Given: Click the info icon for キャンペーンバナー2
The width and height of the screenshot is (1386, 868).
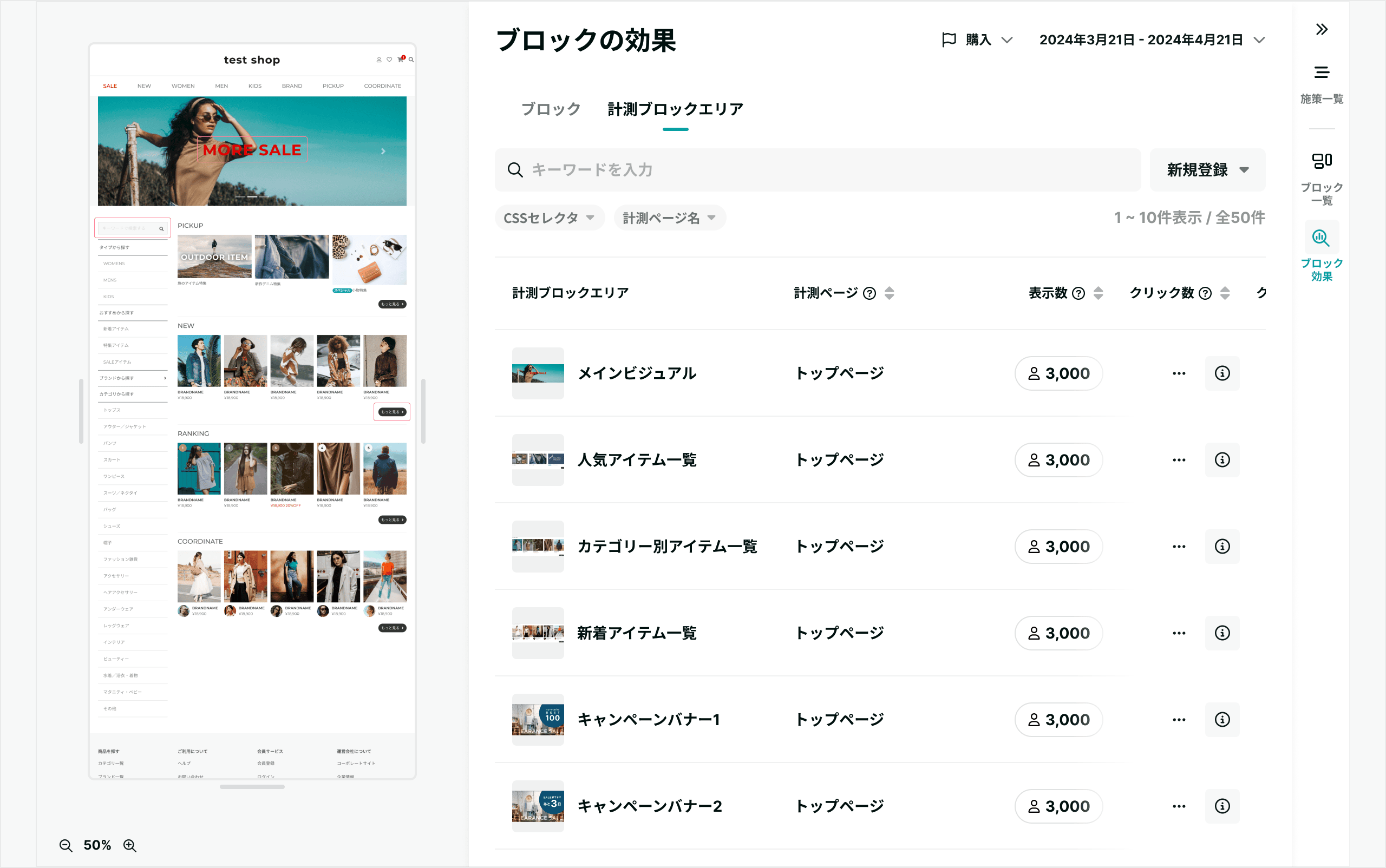Looking at the screenshot, I should (x=1222, y=806).
